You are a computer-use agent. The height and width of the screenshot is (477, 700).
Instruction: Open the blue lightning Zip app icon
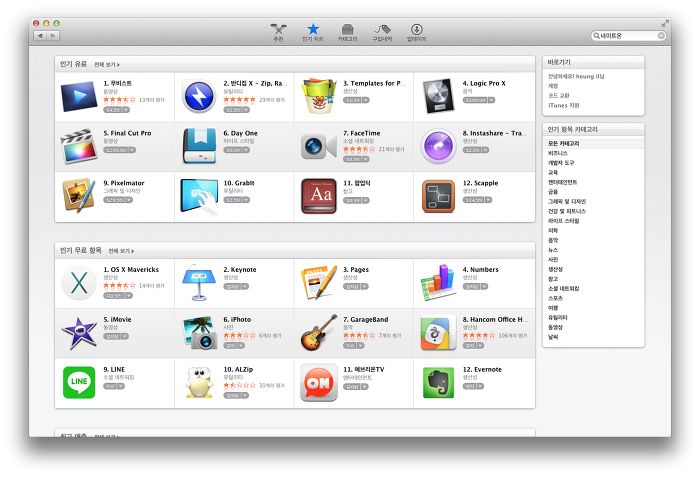(199, 96)
